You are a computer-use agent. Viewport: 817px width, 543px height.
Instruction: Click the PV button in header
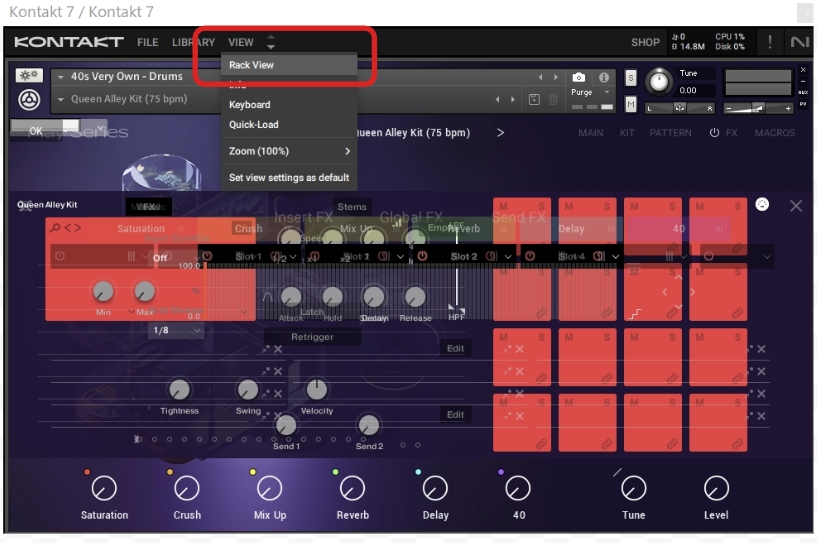click(803, 104)
